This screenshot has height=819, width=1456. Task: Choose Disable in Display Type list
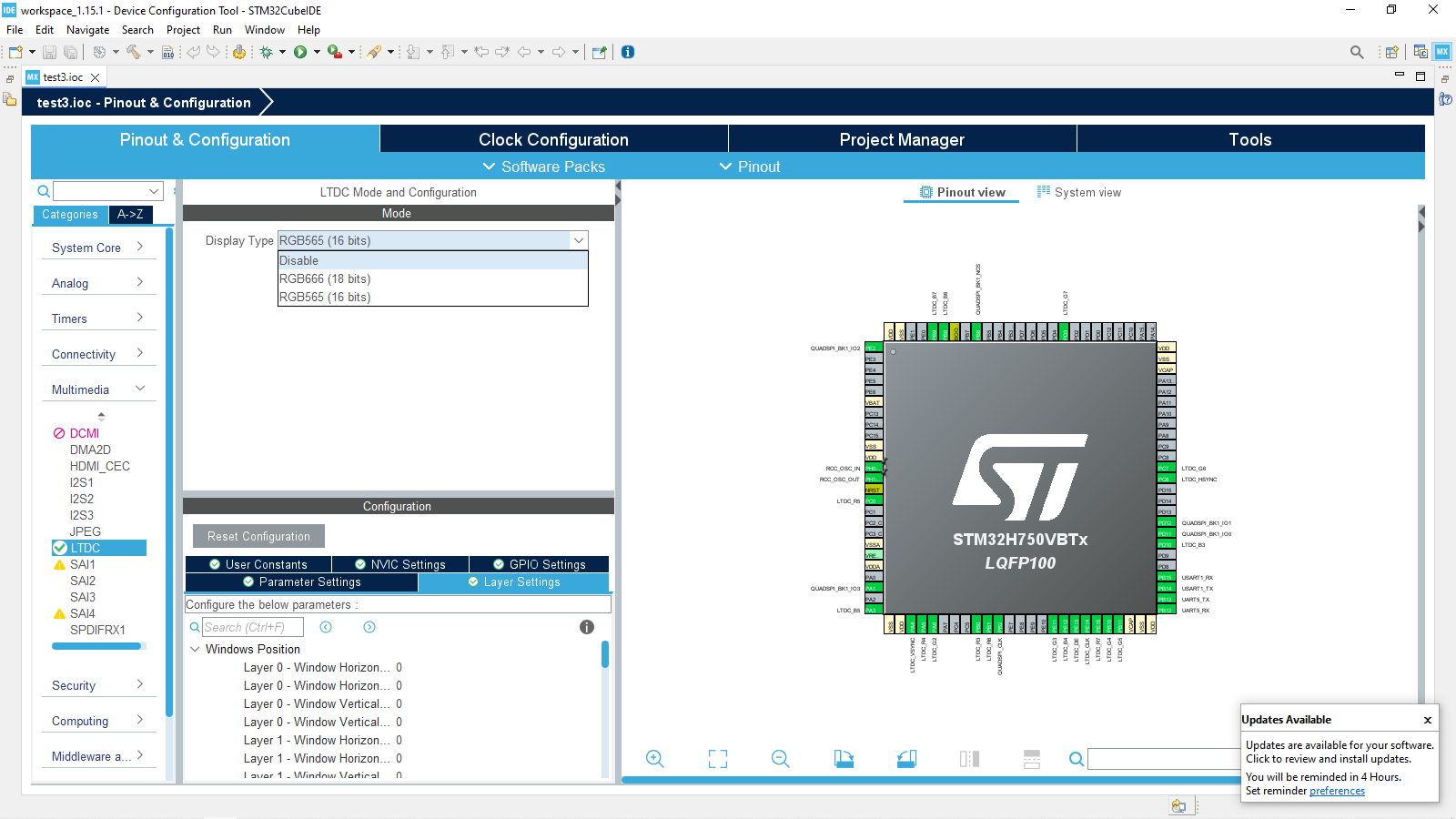tap(432, 260)
